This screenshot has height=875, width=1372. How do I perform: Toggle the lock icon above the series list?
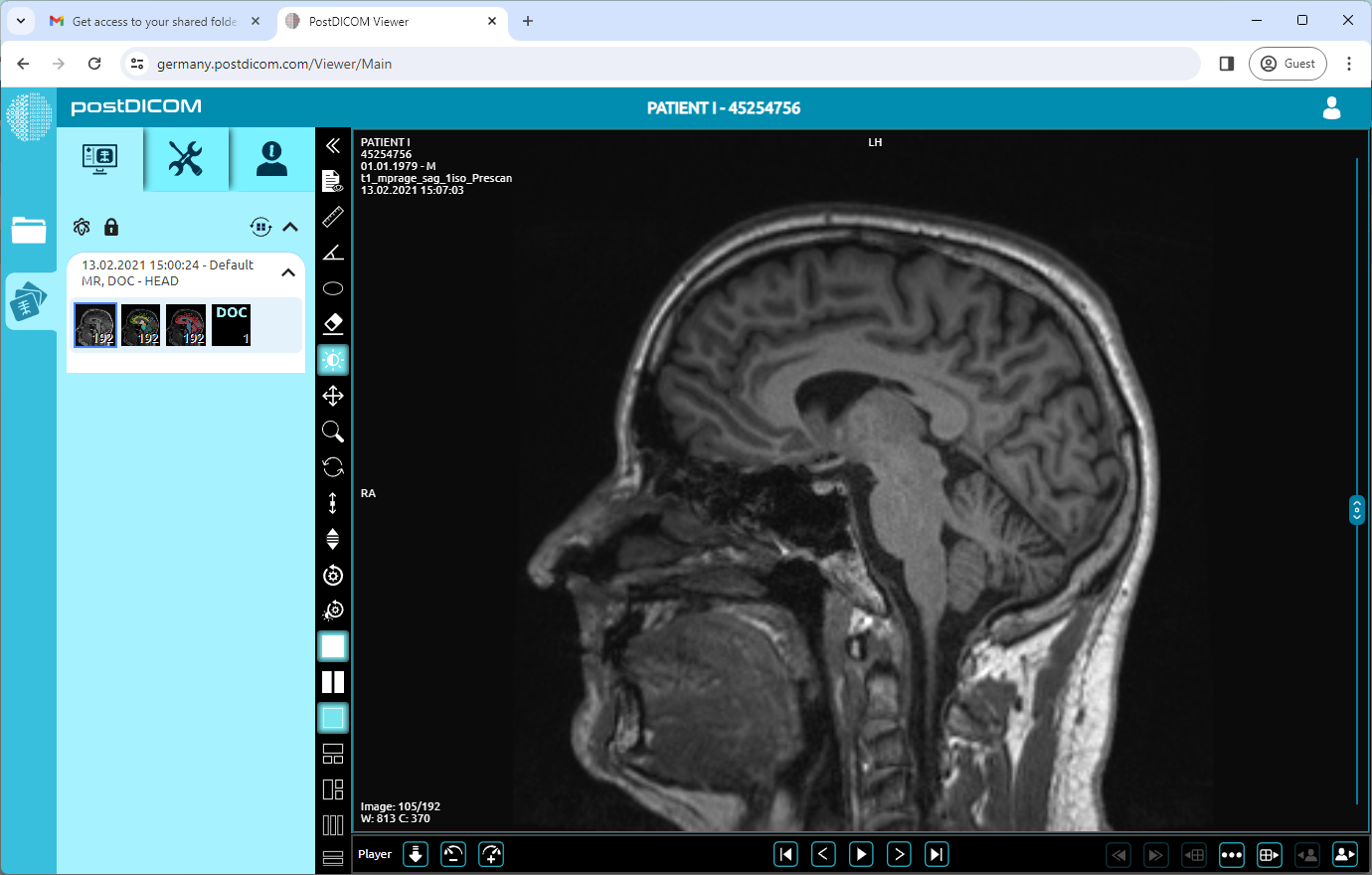click(111, 227)
